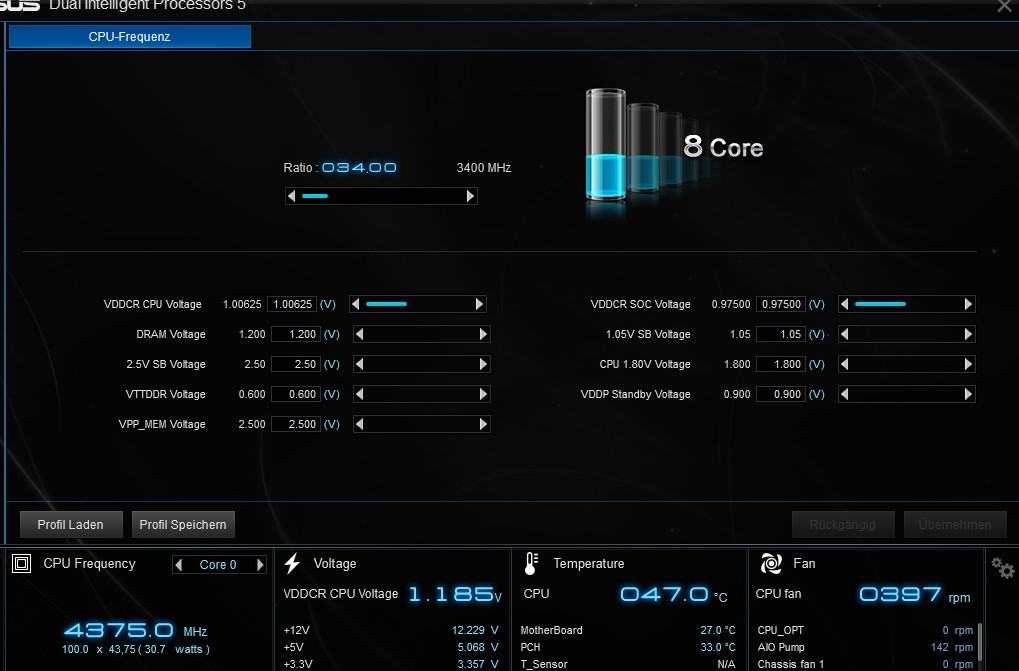
Task: Lower 1.05V SB Voltage with left arrow
Action: coord(844,334)
